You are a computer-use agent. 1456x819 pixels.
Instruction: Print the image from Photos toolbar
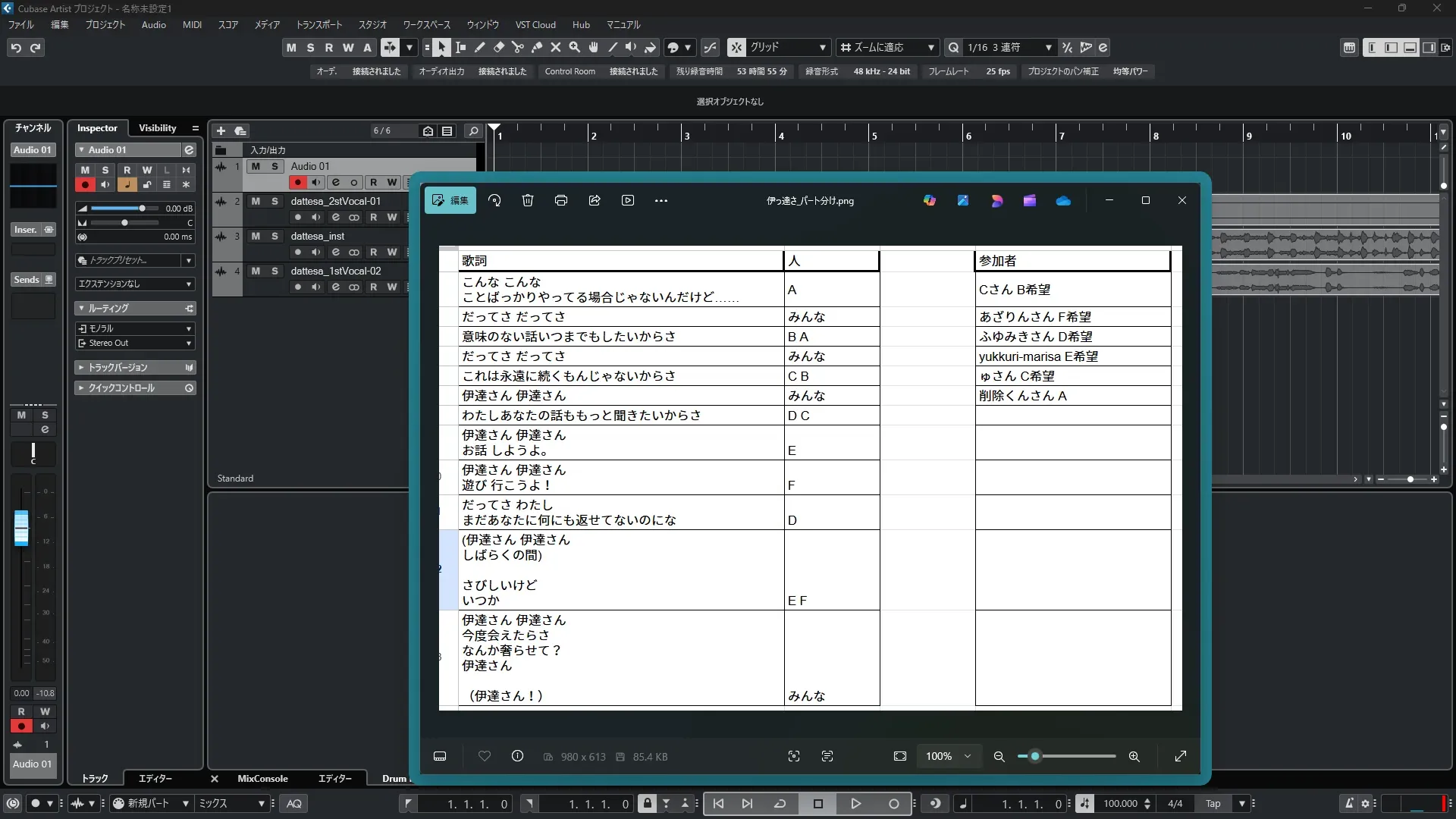(x=561, y=201)
